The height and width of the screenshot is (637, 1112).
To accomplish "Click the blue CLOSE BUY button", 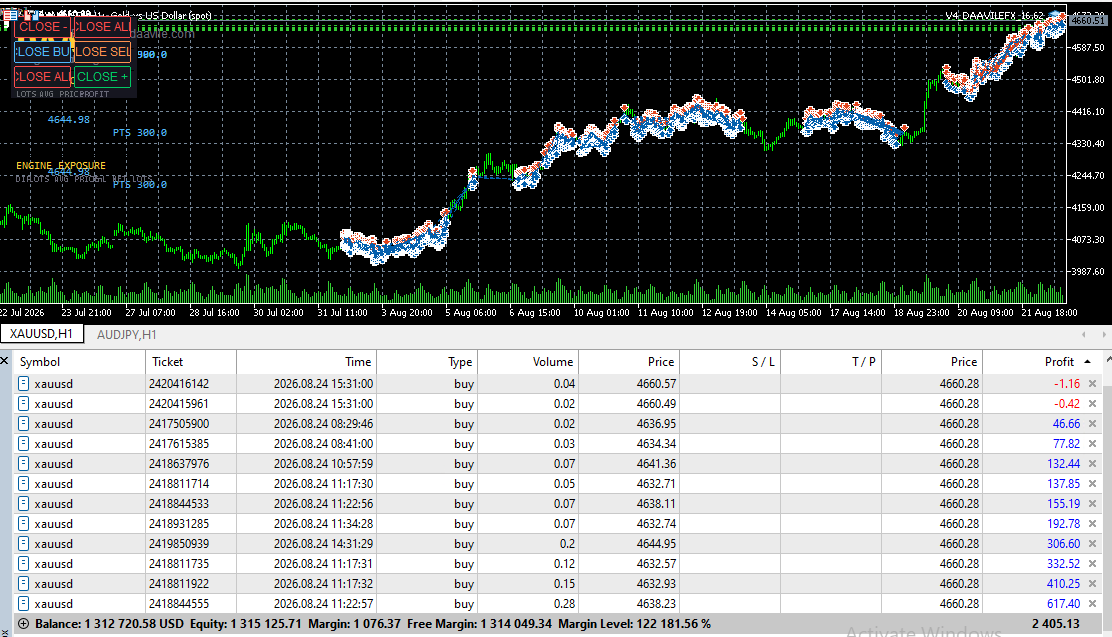I will 43,52.
